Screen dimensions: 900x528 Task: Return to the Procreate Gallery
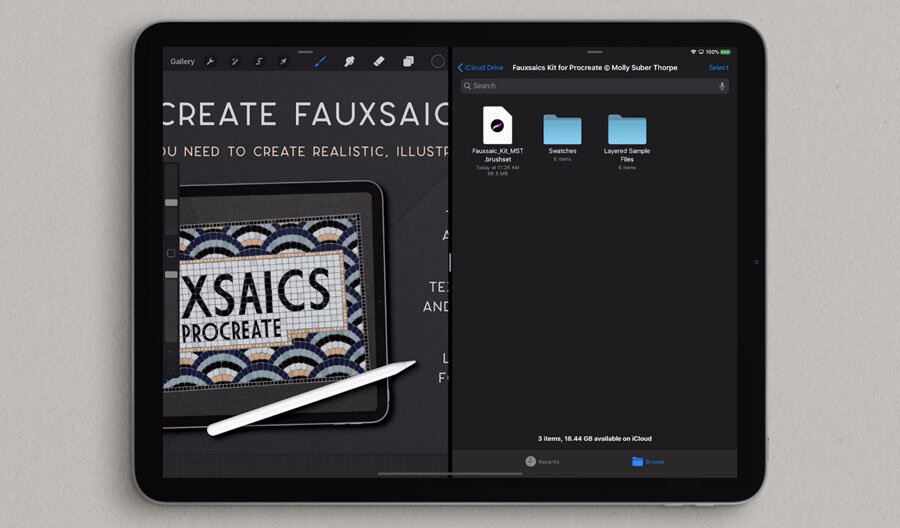tap(183, 61)
